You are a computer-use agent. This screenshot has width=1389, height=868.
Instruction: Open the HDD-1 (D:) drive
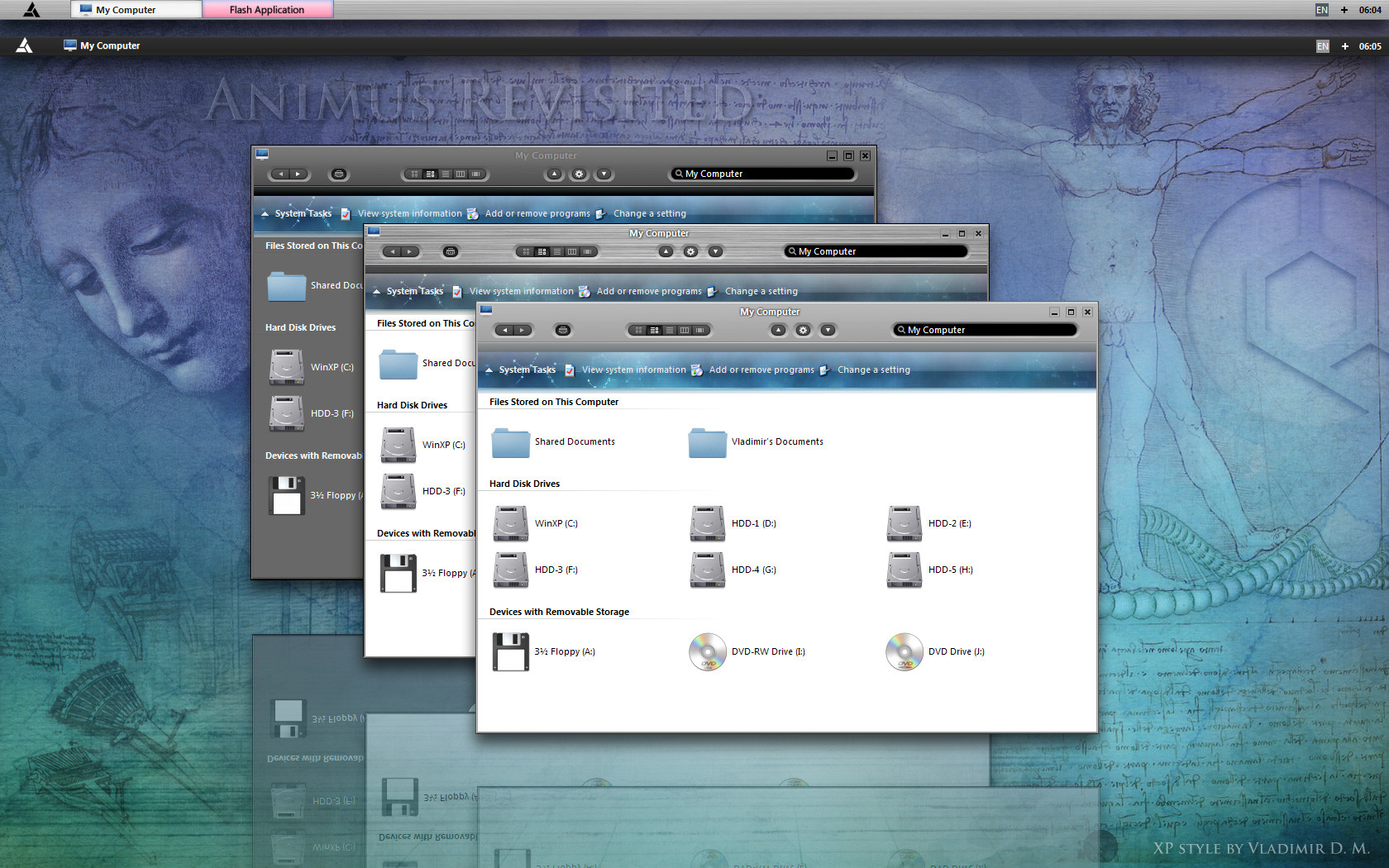pyautogui.click(x=733, y=523)
